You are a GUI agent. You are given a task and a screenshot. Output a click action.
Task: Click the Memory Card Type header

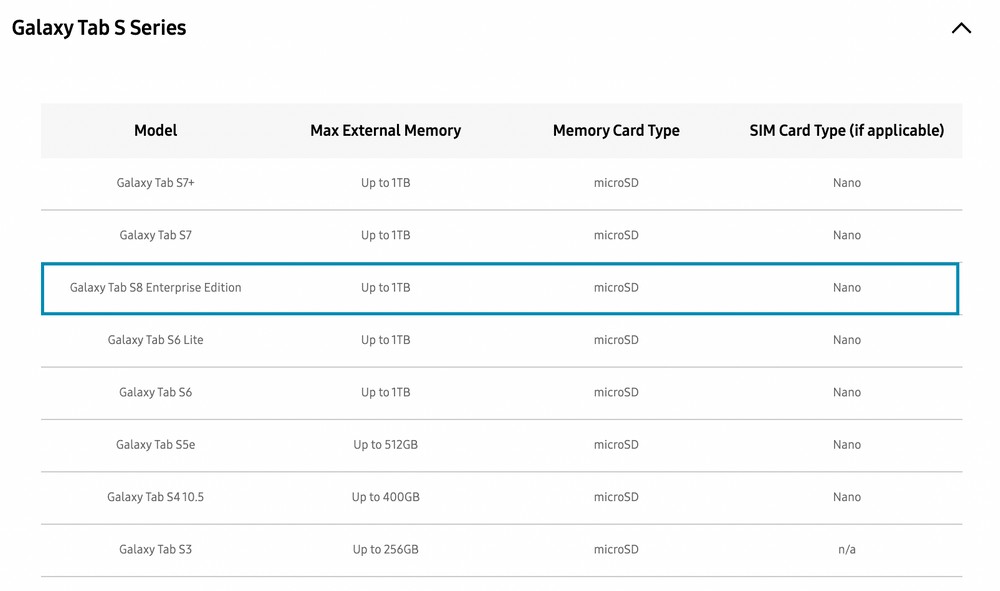pos(616,131)
